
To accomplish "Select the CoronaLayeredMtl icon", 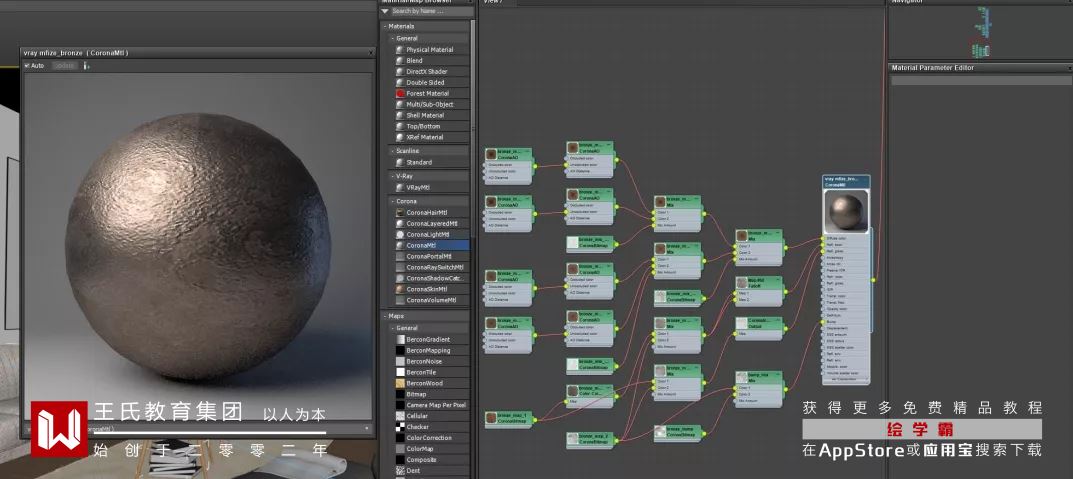I will pos(400,224).
